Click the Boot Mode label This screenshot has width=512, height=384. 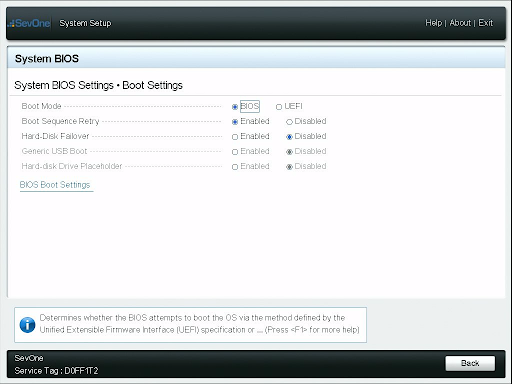click(41, 106)
